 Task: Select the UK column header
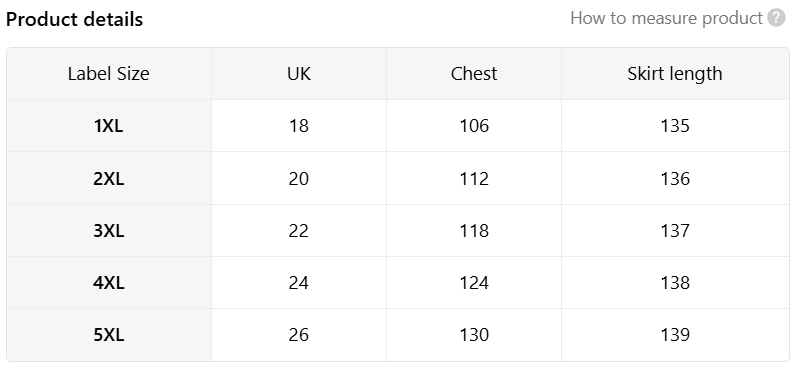[299, 74]
